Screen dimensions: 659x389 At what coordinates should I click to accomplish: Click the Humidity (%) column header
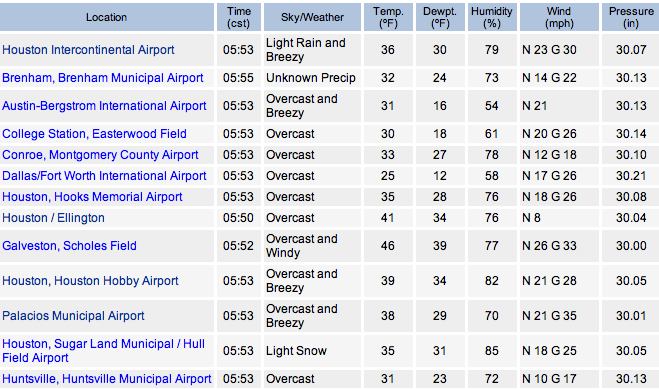pyautogui.click(x=492, y=17)
